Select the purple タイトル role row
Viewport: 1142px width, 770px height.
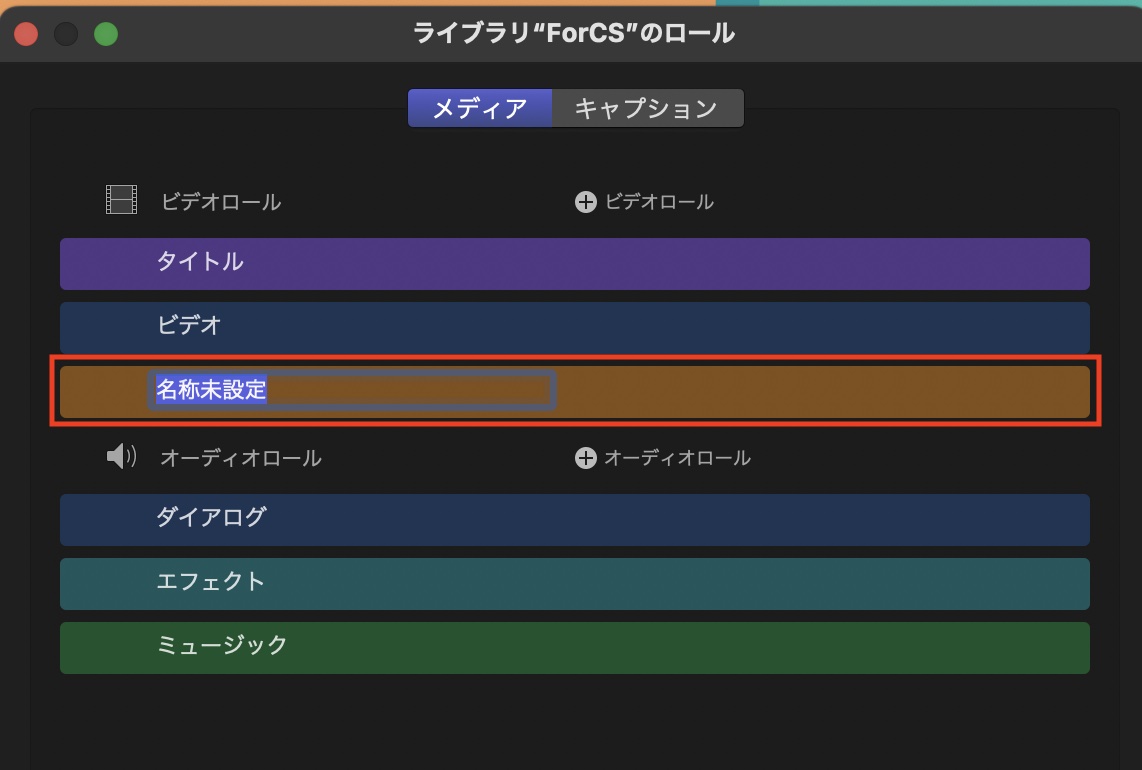(574, 263)
